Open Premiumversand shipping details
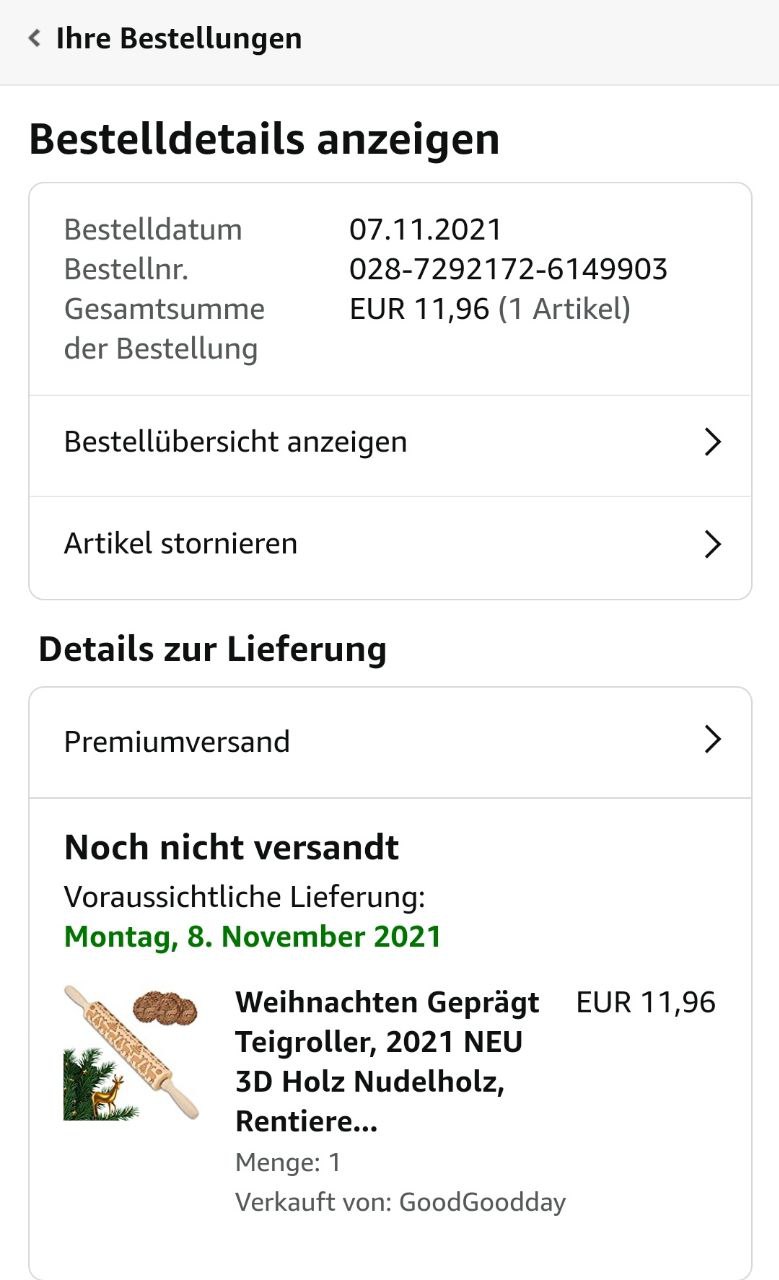The height and width of the screenshot is (1280, 779). click(x=390, y=742)
